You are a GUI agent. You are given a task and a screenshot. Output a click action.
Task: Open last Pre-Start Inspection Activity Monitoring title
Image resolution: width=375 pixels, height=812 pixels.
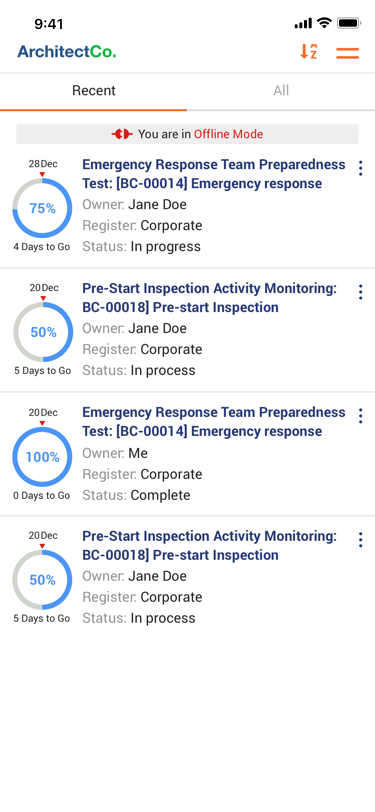pos(210,545)
